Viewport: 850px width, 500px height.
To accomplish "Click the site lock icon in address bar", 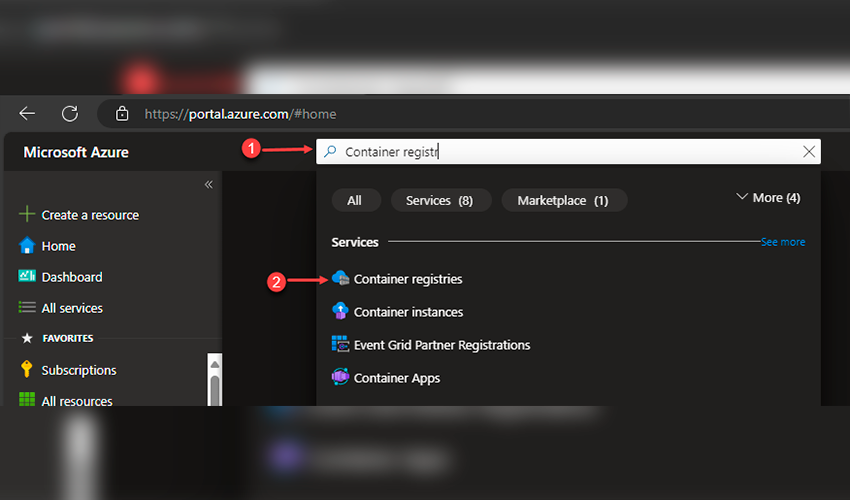I will tap(122, 114).
